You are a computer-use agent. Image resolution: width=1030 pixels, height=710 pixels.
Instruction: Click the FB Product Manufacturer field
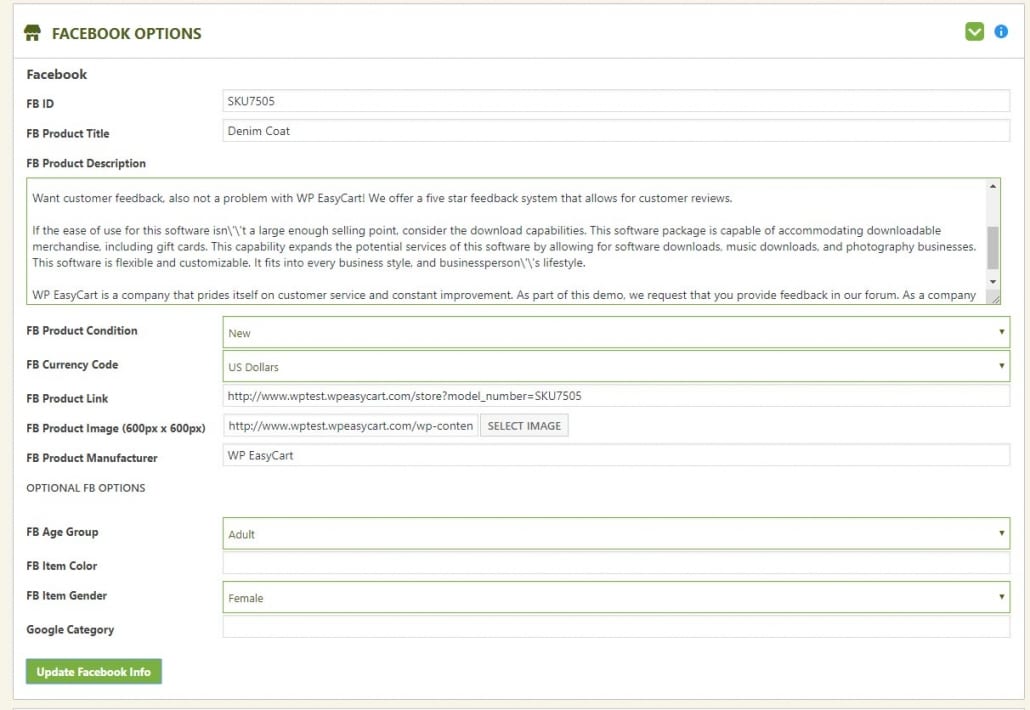tap(615, 455)
